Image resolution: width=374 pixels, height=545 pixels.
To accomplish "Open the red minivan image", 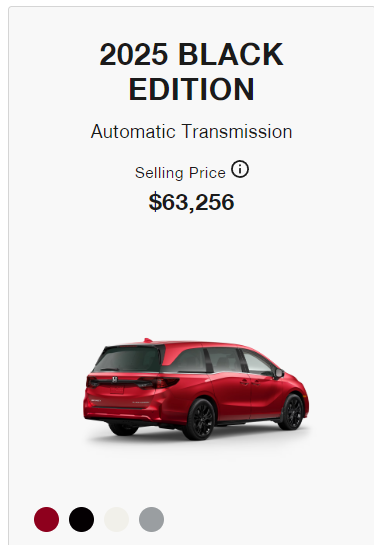I will coord(196,389).
